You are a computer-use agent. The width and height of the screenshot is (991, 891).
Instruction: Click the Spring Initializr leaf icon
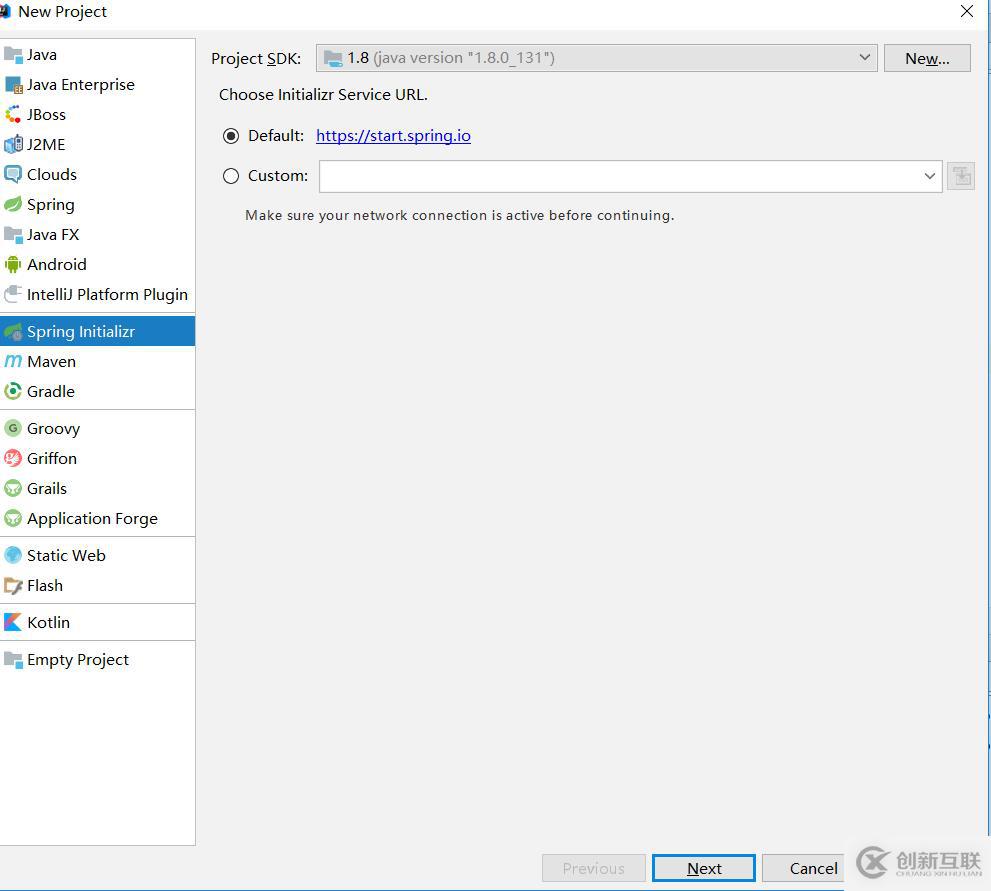tap(13, 332)
